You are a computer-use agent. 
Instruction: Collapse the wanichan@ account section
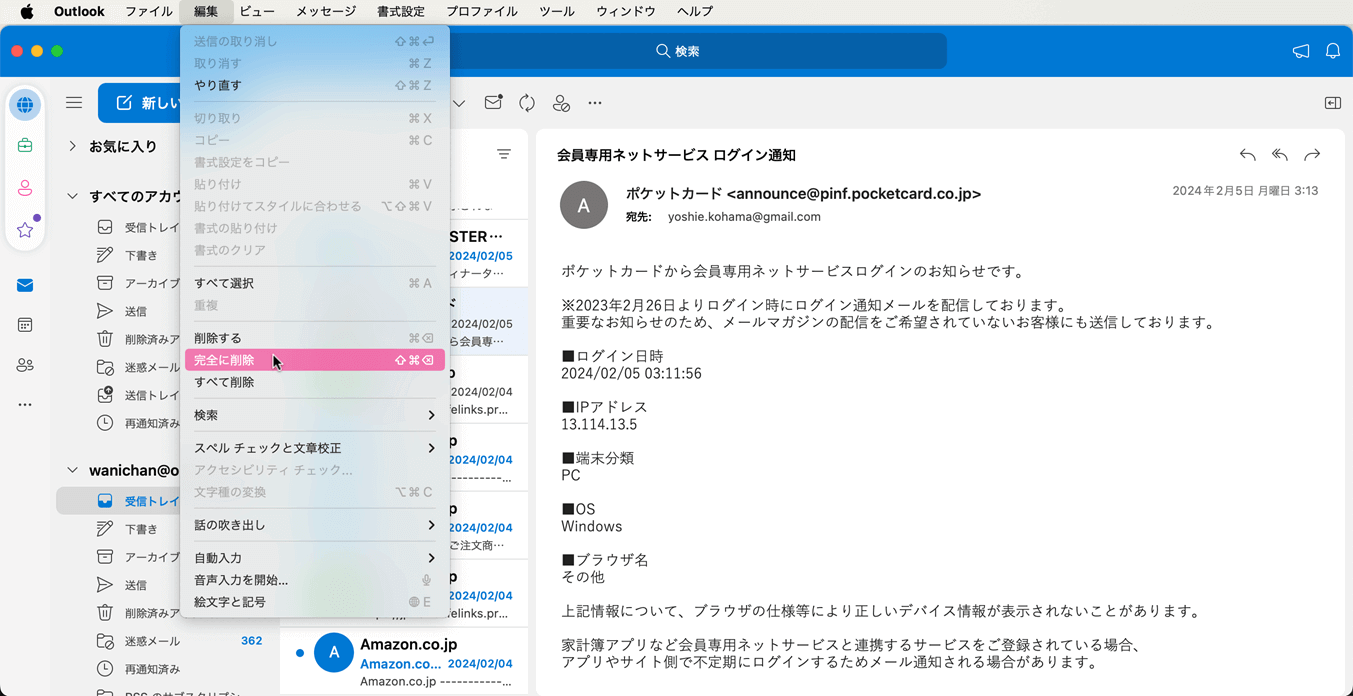tap(72, 470)
